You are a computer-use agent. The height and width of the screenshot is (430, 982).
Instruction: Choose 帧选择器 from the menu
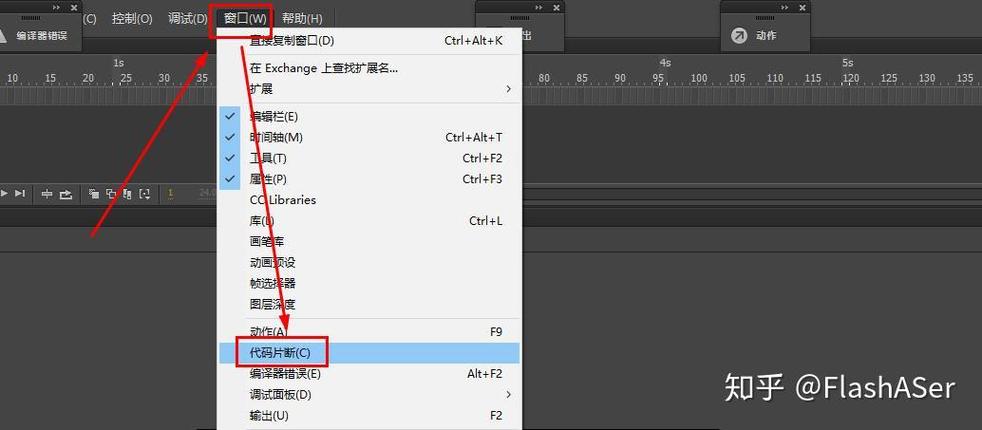pos(369,283)
